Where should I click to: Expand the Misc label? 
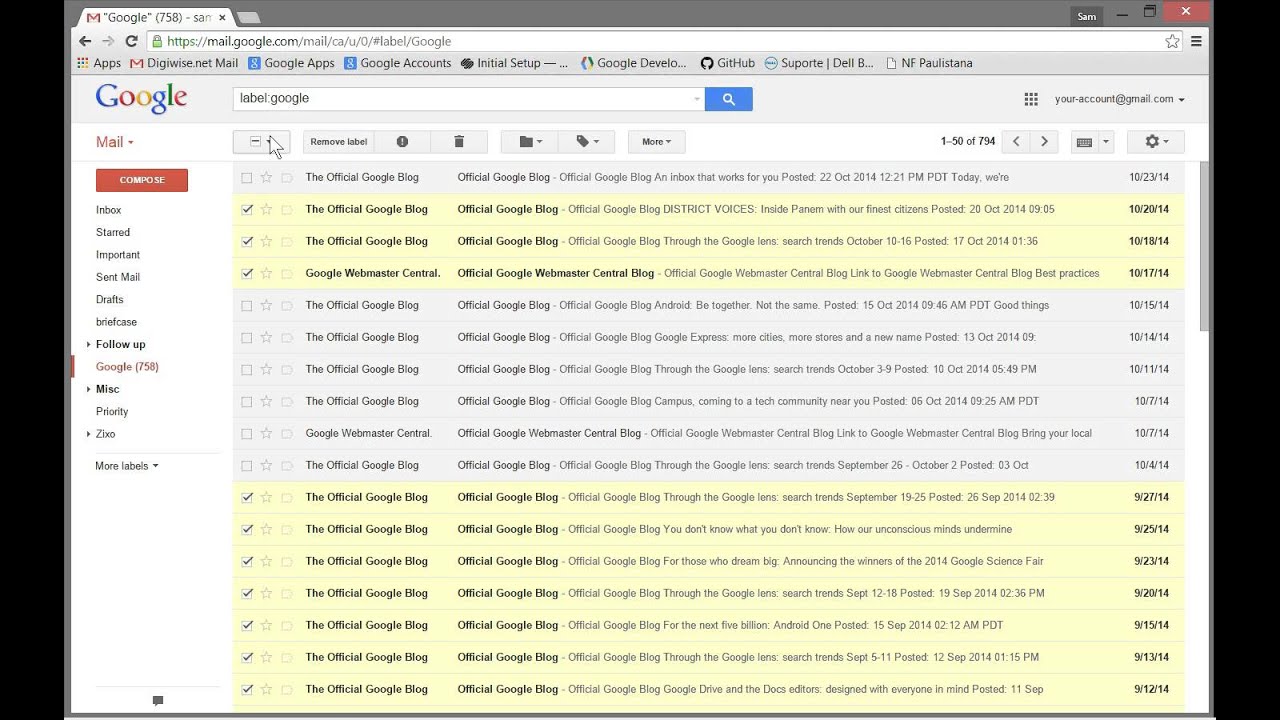(88, 389)
